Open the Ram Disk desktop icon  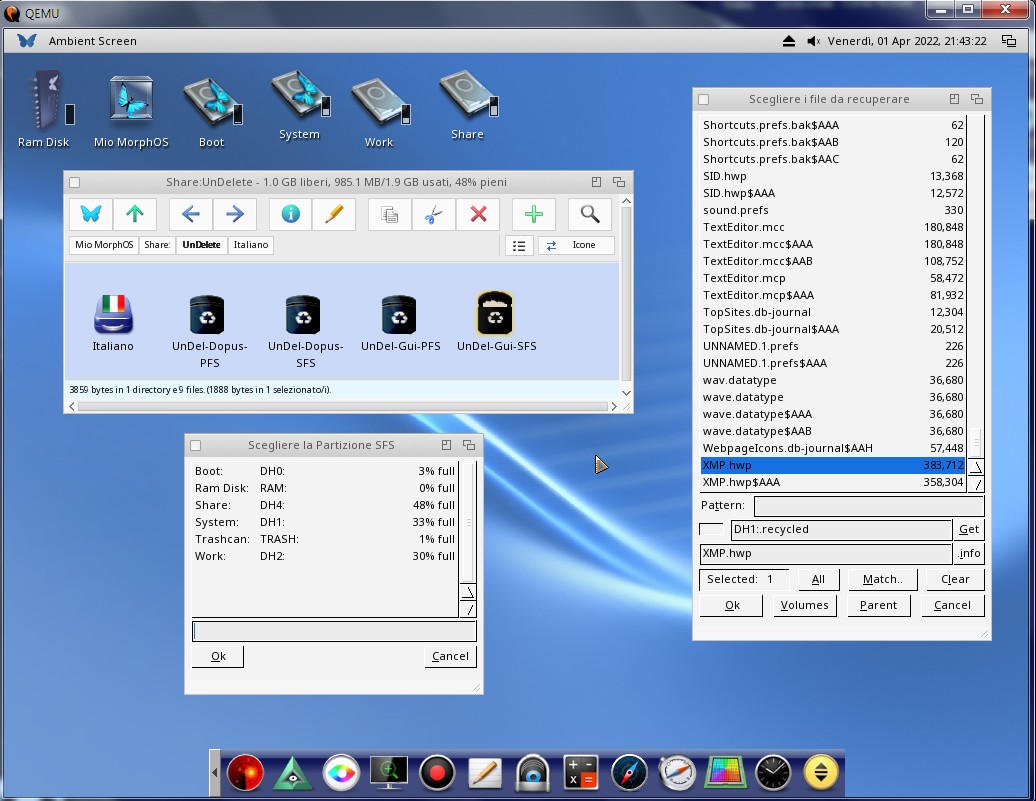coord(44,101)
